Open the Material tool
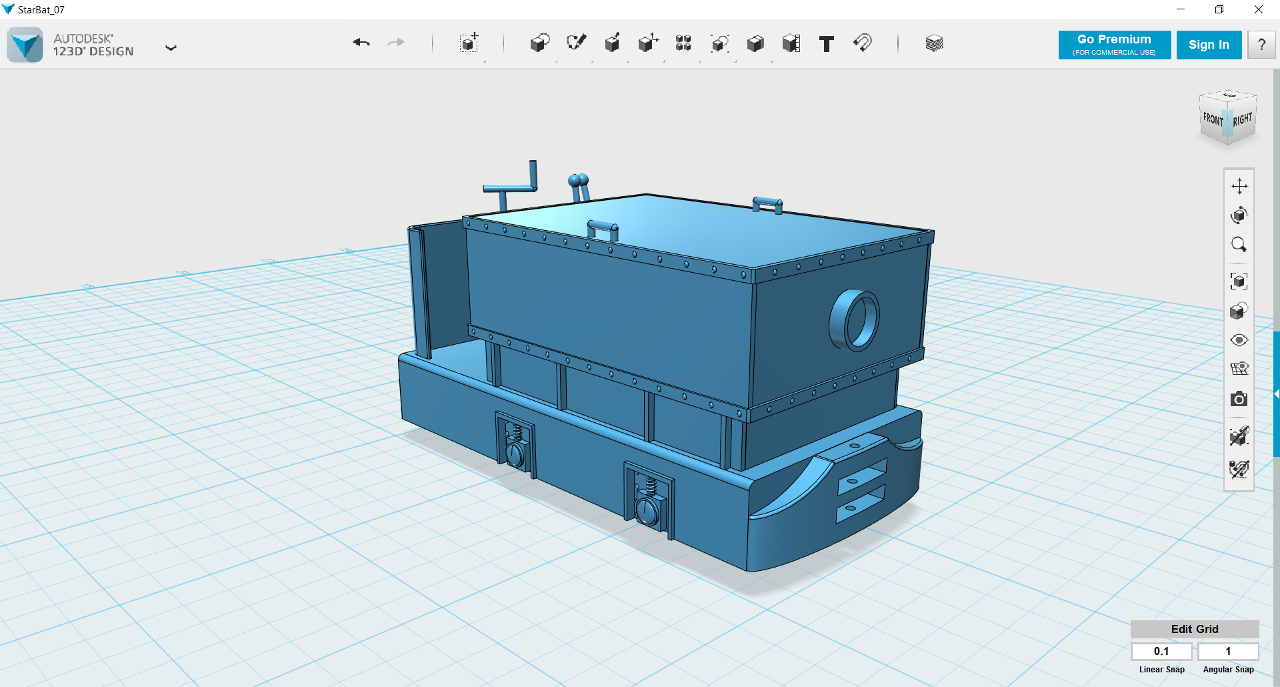The image size is (1280, 687). [x=934, y=43]
